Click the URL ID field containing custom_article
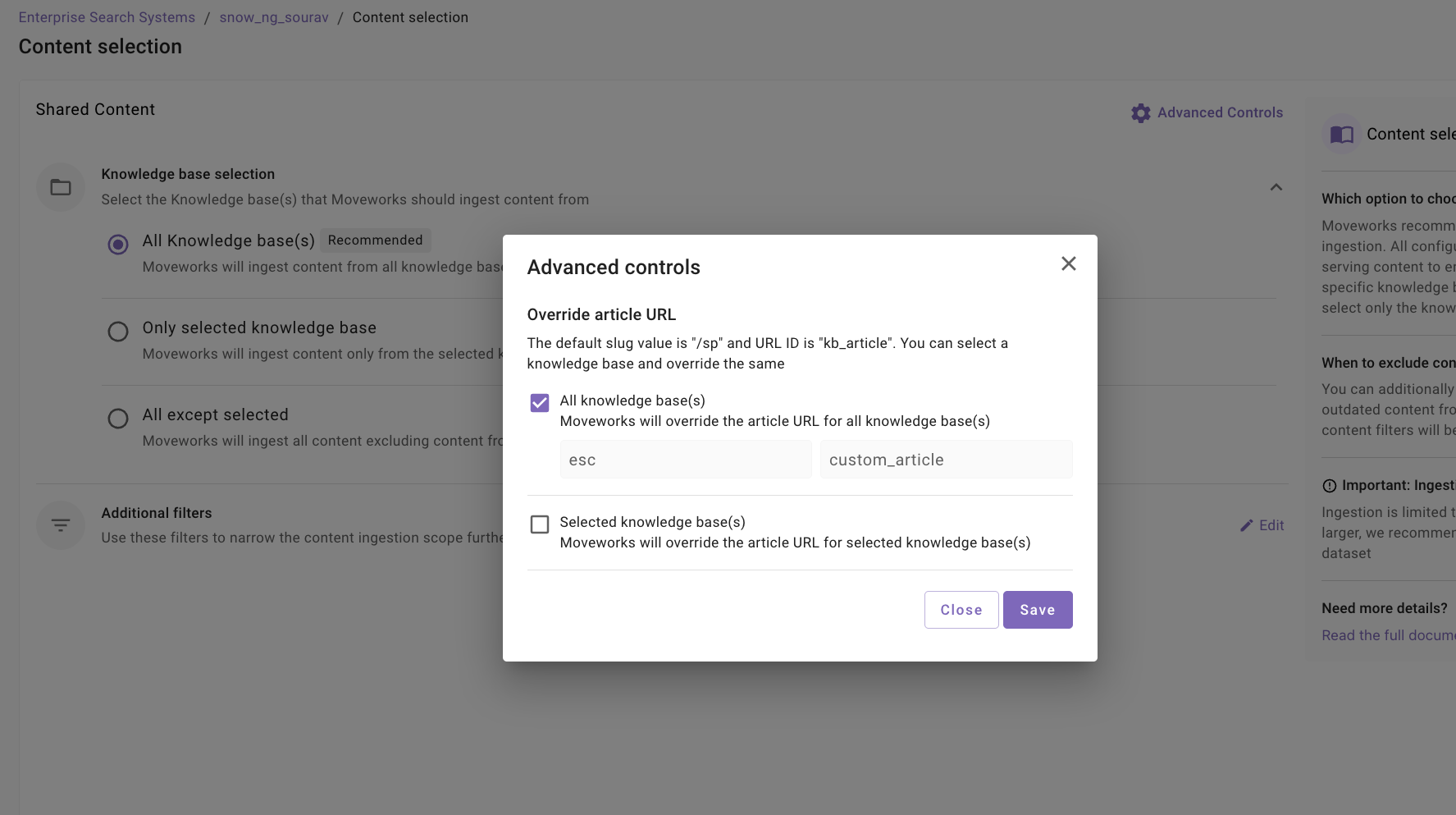This screenshot has height=815, width=1456. tap(946, 460)
